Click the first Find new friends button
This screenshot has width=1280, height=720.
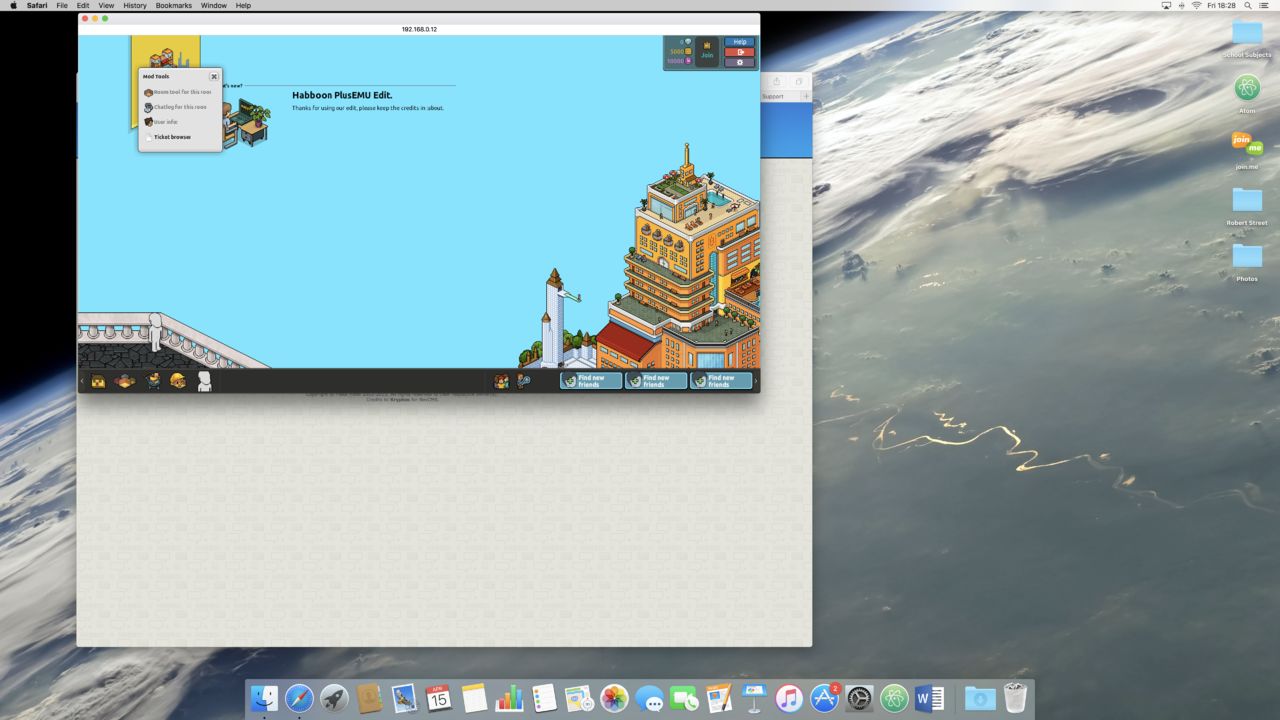591,381
